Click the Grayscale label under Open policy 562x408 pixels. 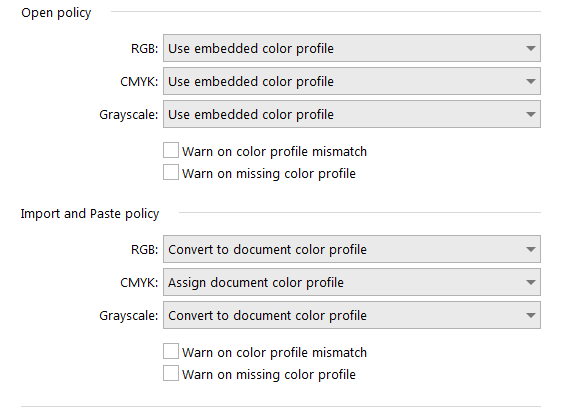[x=129, y=115]
